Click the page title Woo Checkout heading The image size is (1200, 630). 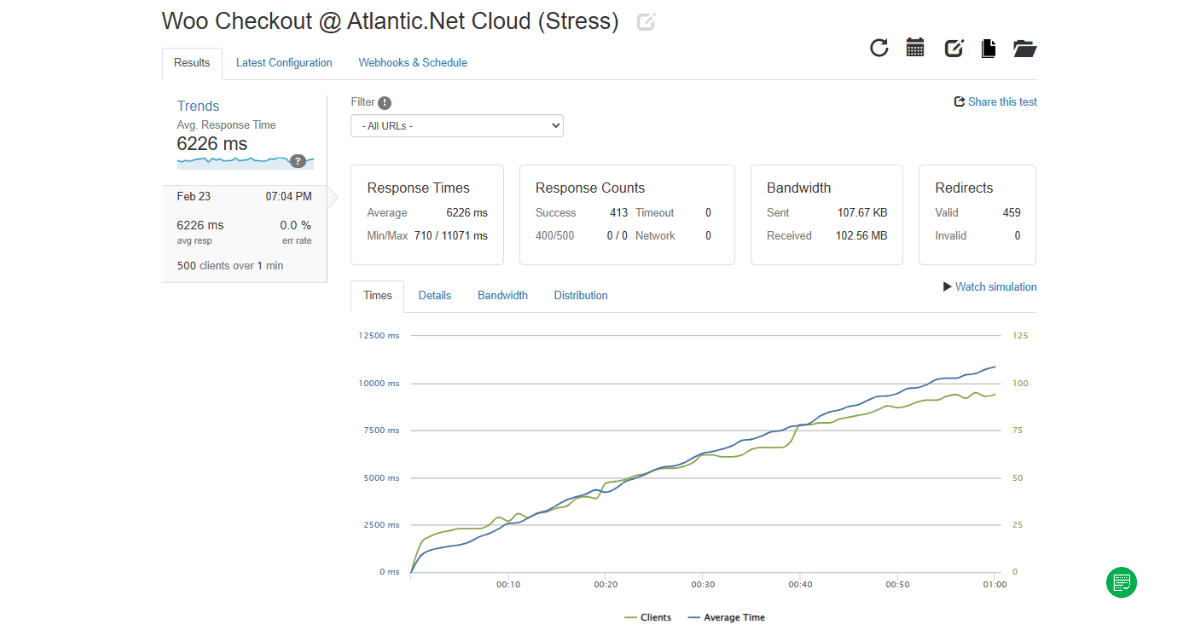tap(390, 22)
